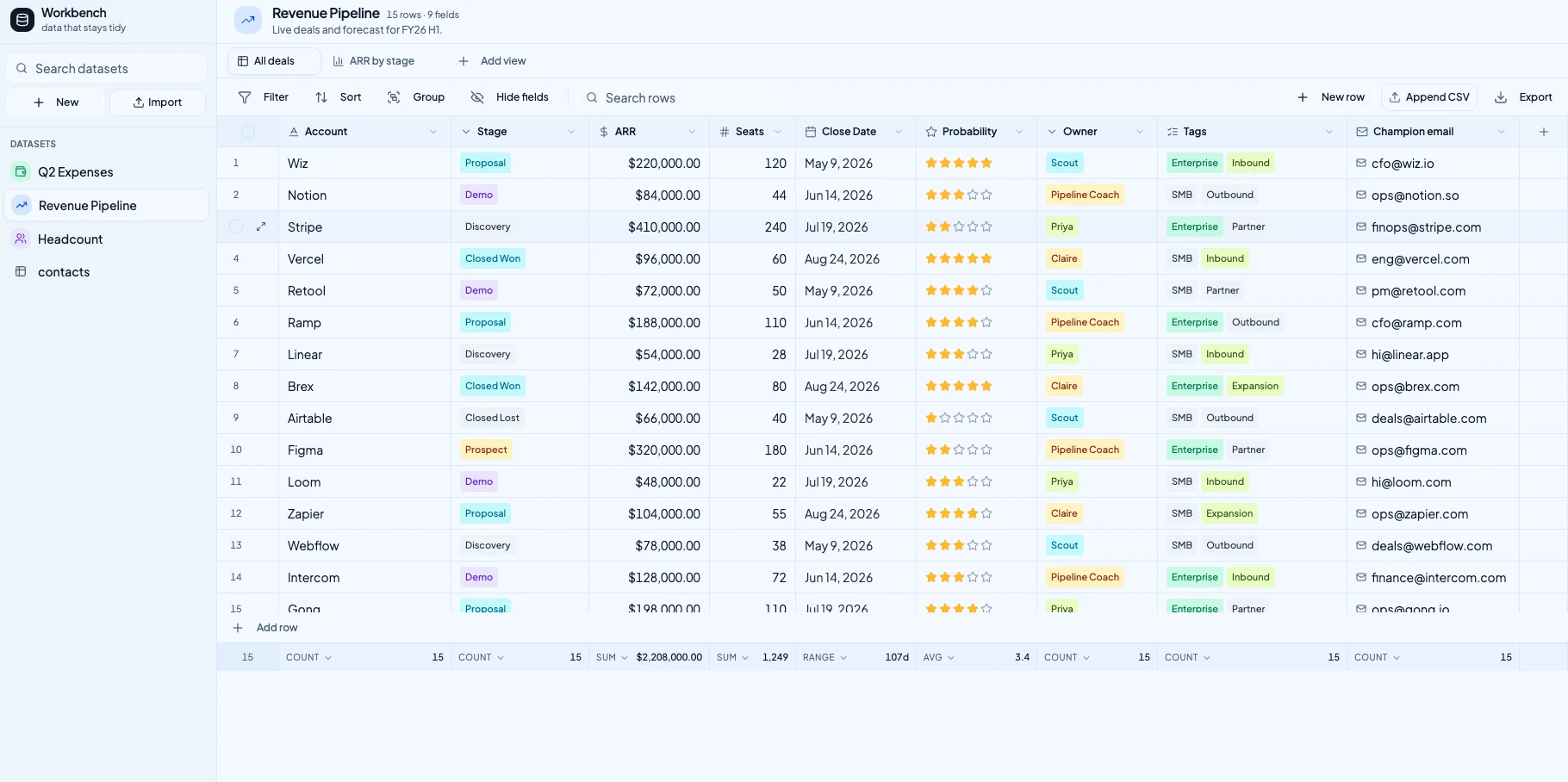Click the funnel Filter icon
Viewport: 1568px width, 782px height.
coord(245,97)
